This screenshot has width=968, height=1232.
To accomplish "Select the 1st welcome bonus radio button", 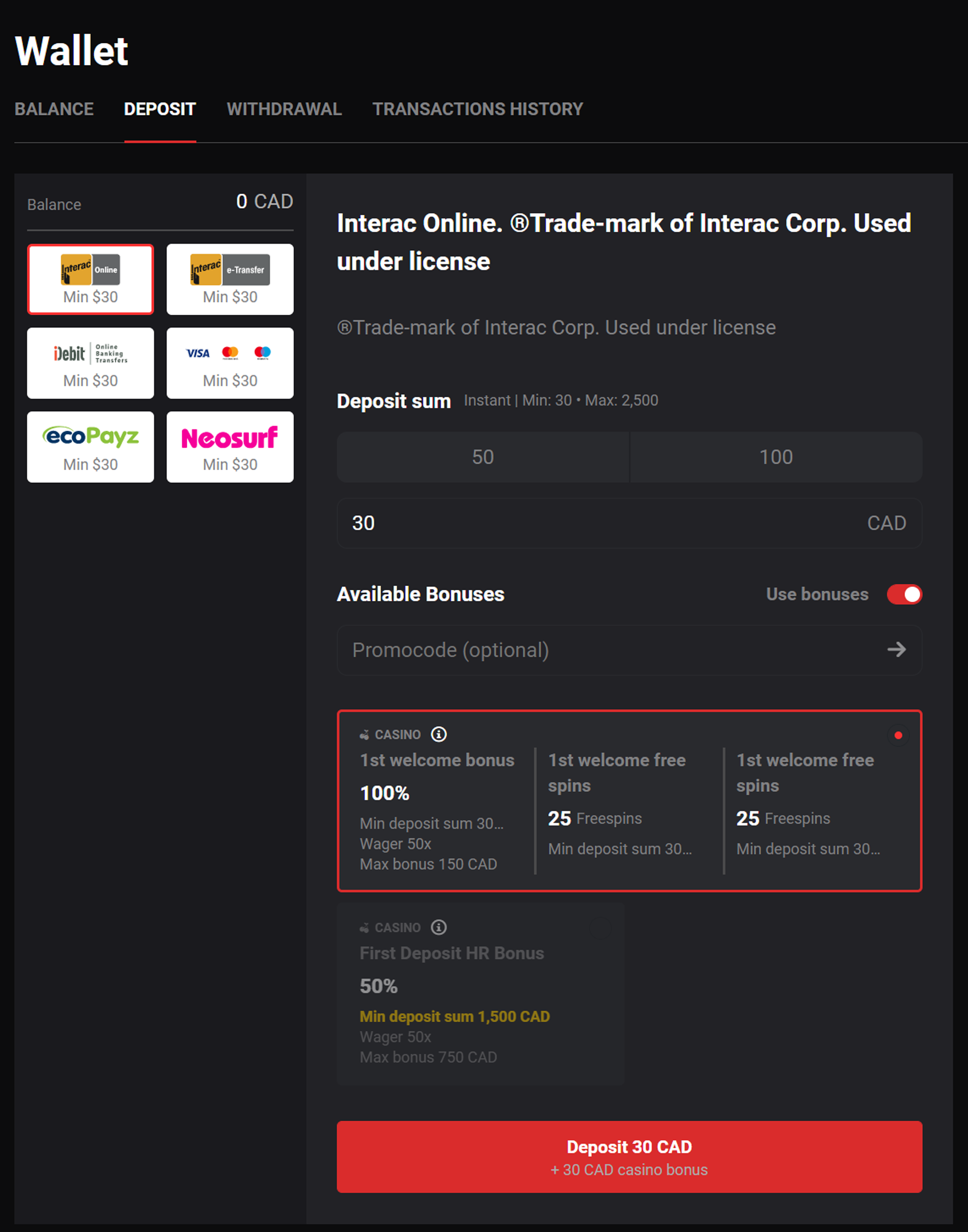I will coord(898,736).
